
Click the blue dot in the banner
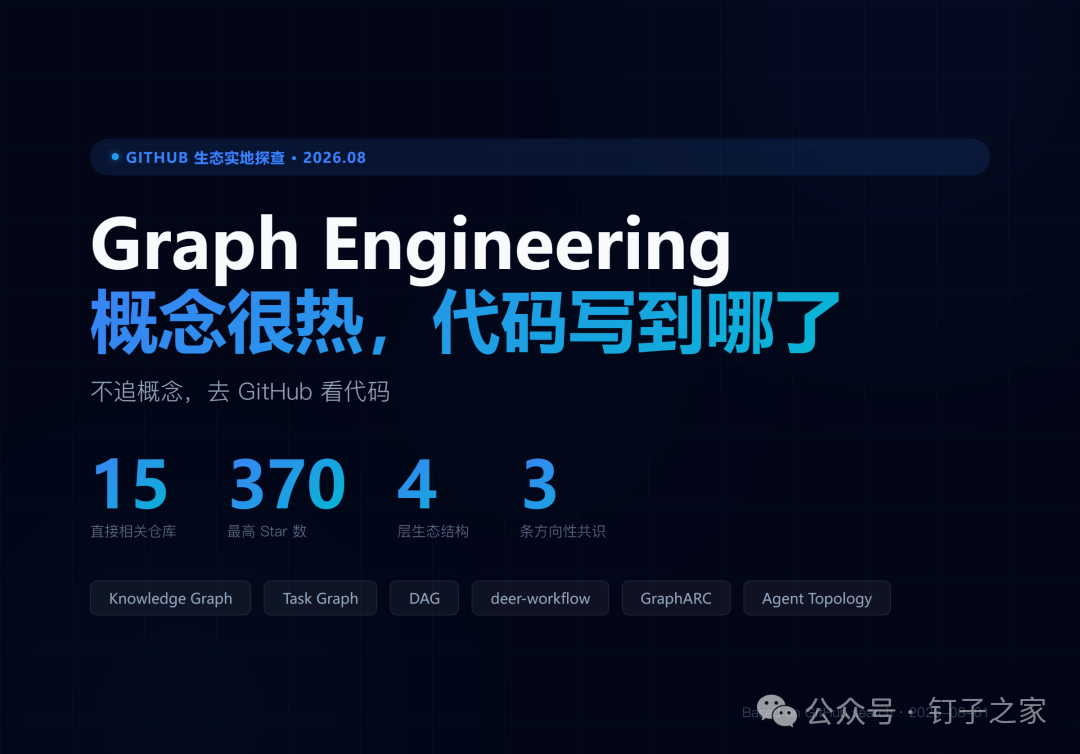pyautogui.click(x=115, y=157)
